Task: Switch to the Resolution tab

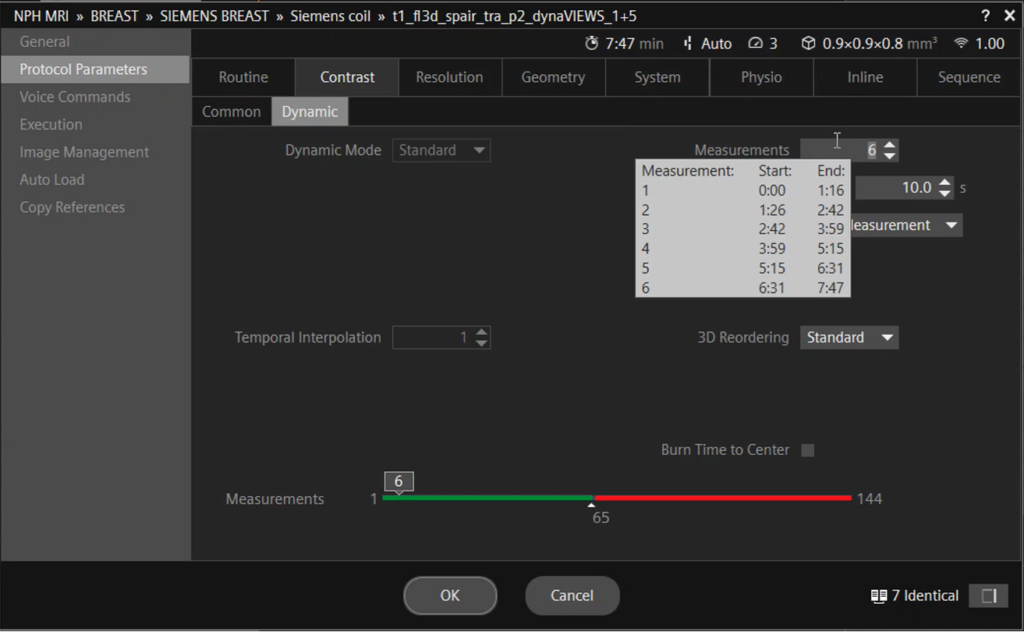Action: (x=449, y=77)
